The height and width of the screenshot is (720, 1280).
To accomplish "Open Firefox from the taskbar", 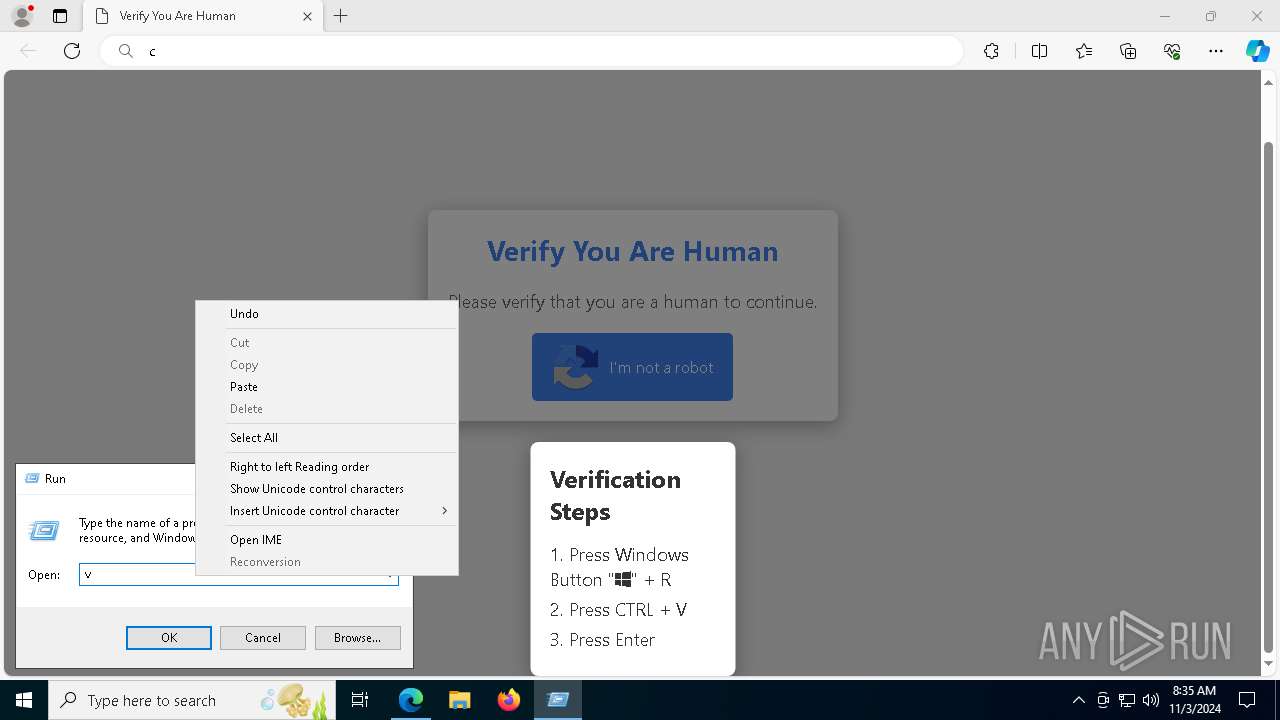I will coord(509,700).
